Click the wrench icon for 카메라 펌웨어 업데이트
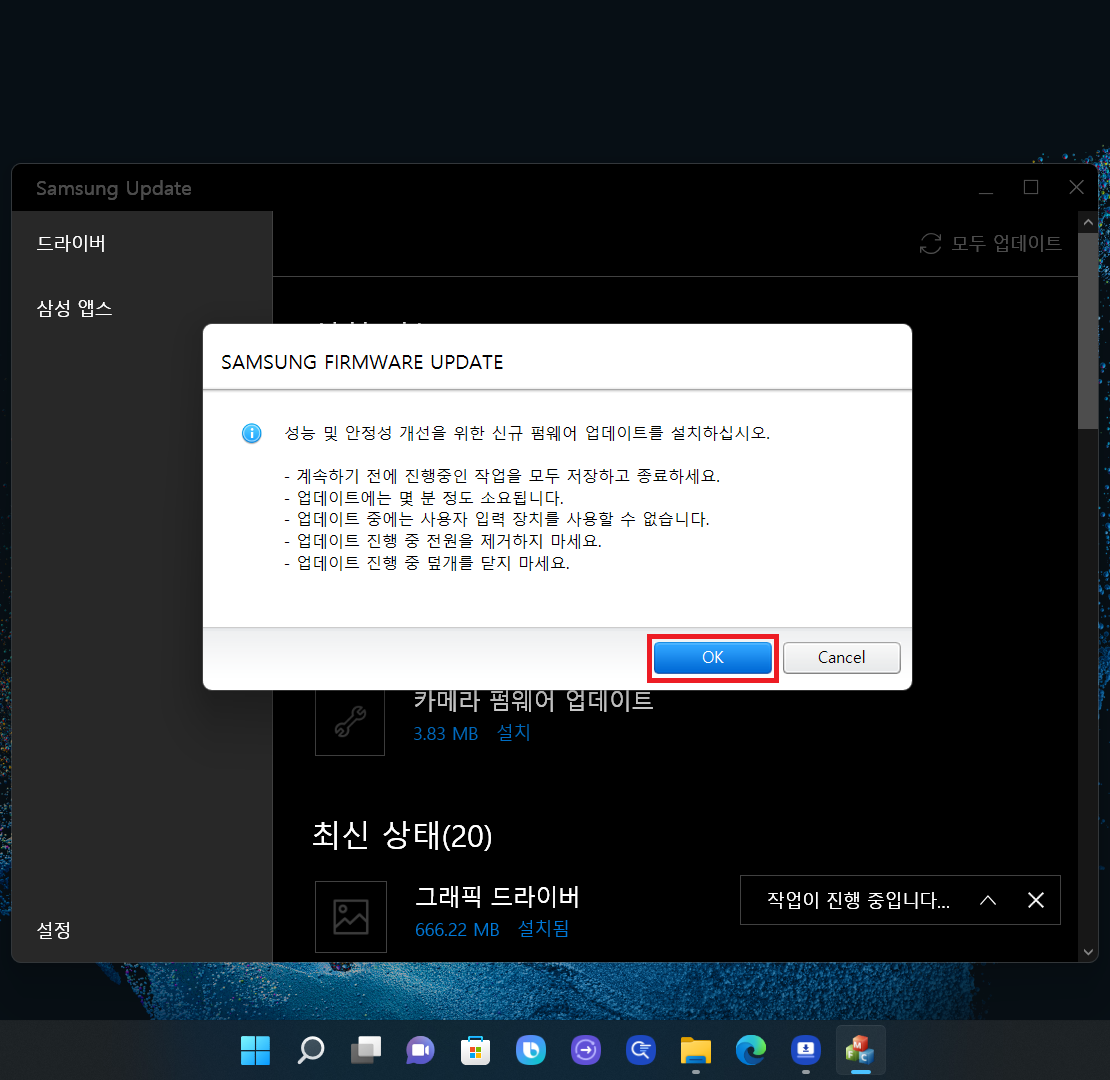Image resolution: width=1110 pixels, height=1080 pixels. pos(350,722)
